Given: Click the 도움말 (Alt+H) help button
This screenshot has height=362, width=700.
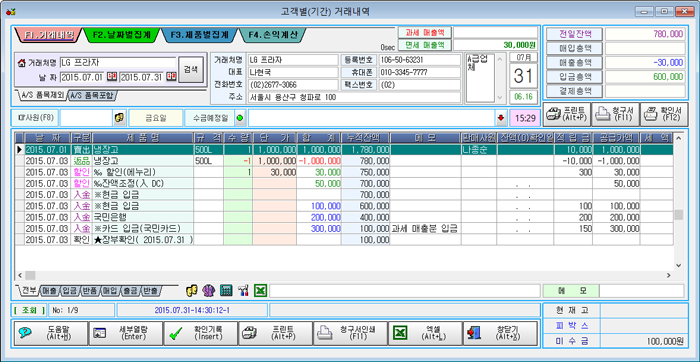Looking at the screenshot, I should pos(51,333).
